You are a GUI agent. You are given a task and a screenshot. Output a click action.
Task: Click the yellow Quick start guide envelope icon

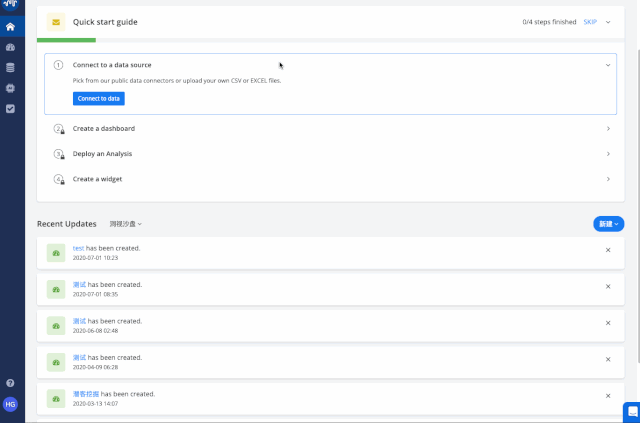[x=56, y=22]
